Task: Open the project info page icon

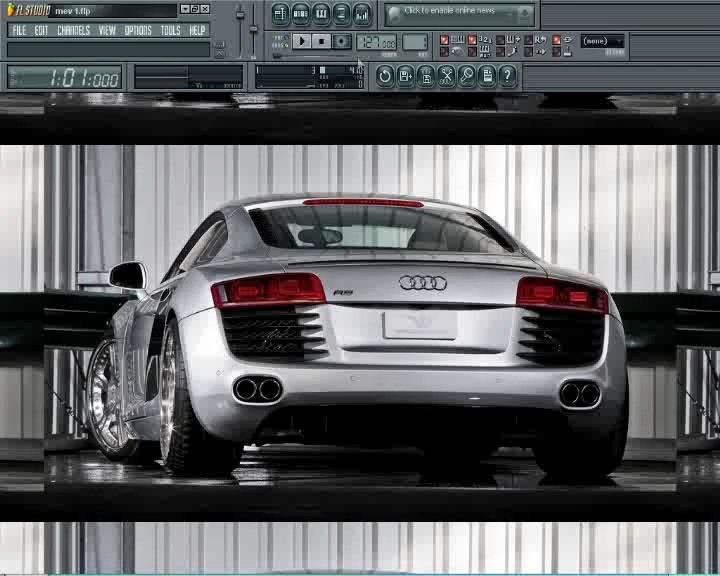Action: point(487,76)
